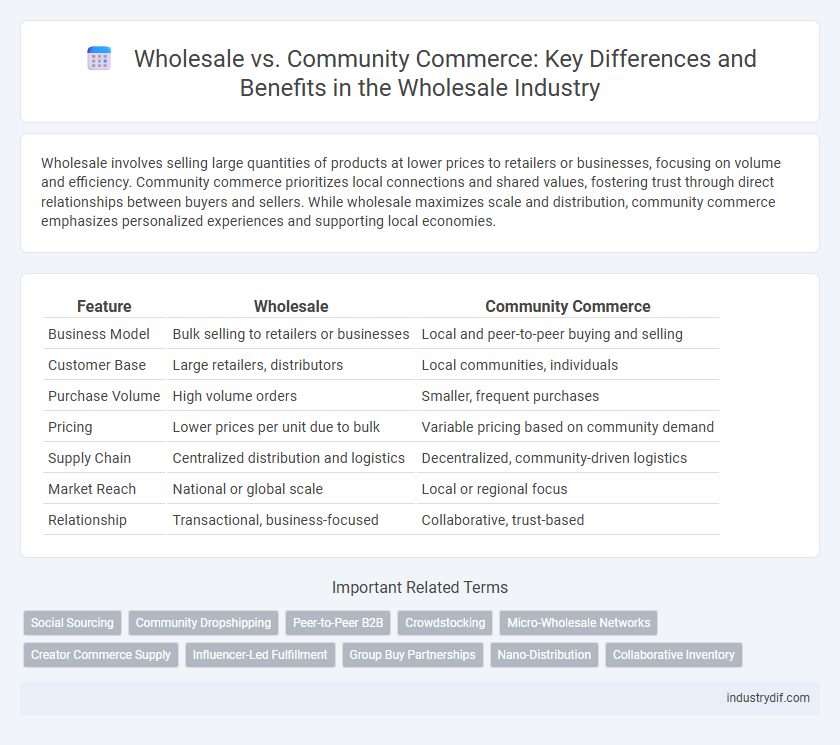The height and width of the screenshot is (745, 840).
Task: Click the calendar icon beside the title
Action: 99,59
